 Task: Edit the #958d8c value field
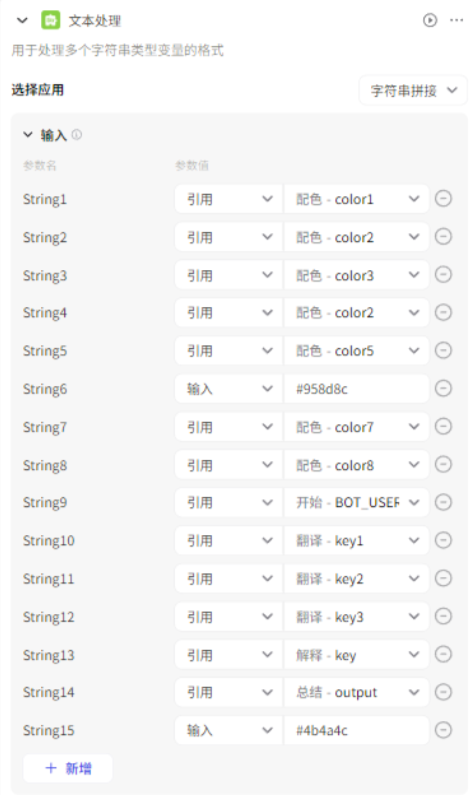(356, 389)
